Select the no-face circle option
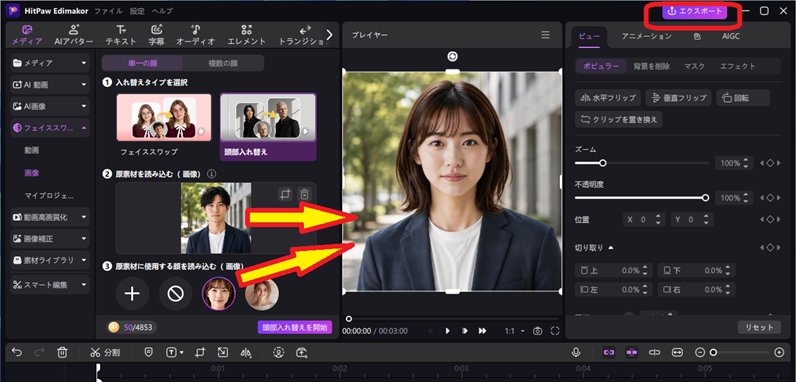Image resolution: width=796 pixels, height=382 pixels. [x=176, y=294]
